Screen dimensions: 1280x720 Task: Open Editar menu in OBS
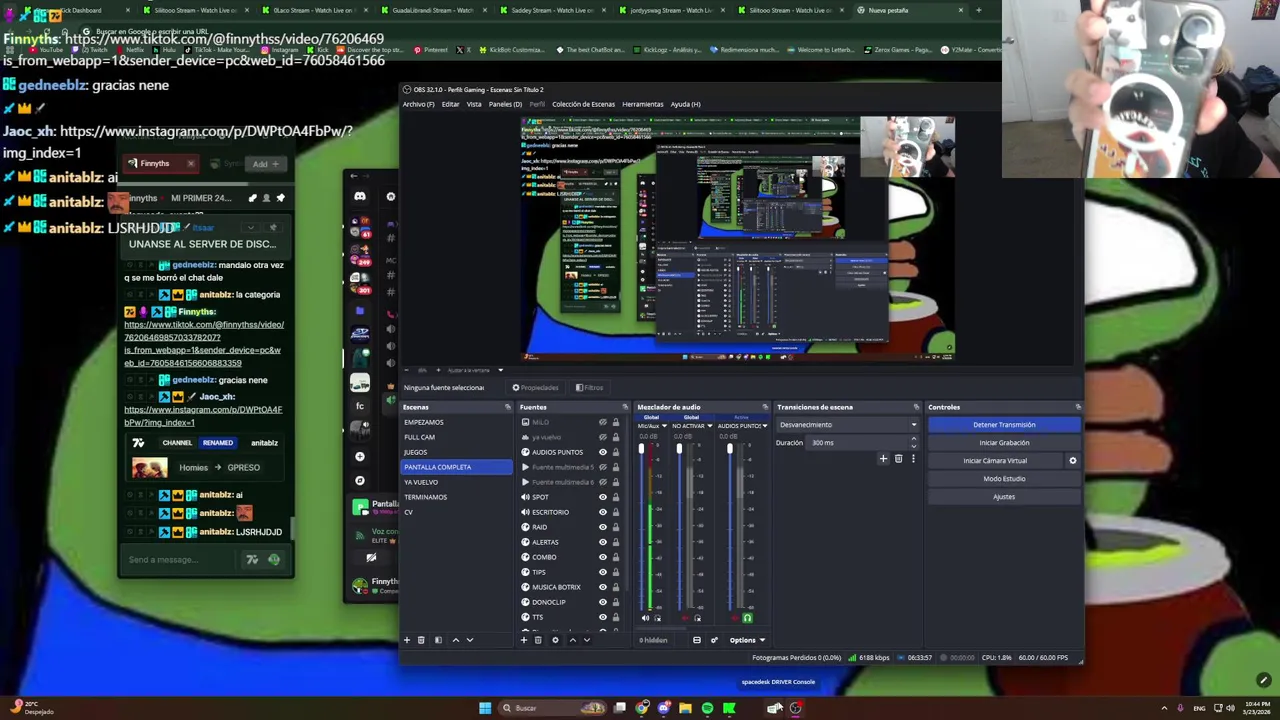(451, 104)
